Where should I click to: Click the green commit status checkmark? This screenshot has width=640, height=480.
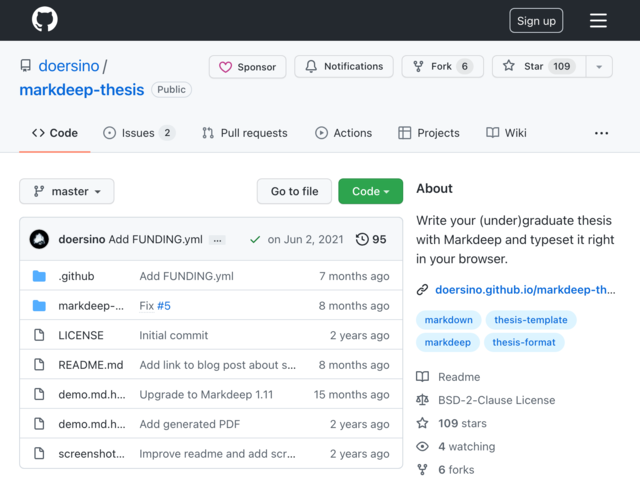tap(255, 240)
